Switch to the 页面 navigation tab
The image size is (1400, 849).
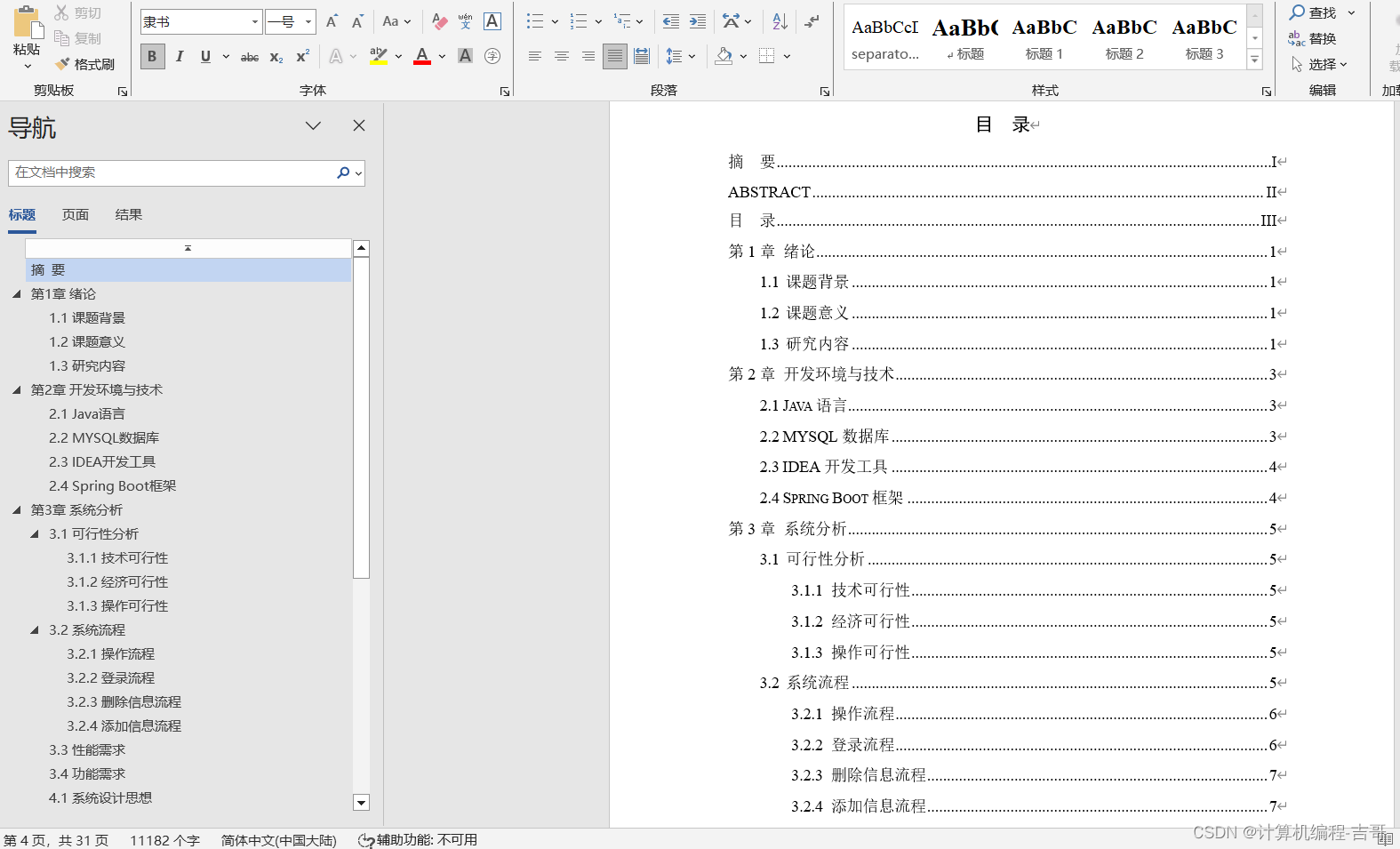[76, 214]
